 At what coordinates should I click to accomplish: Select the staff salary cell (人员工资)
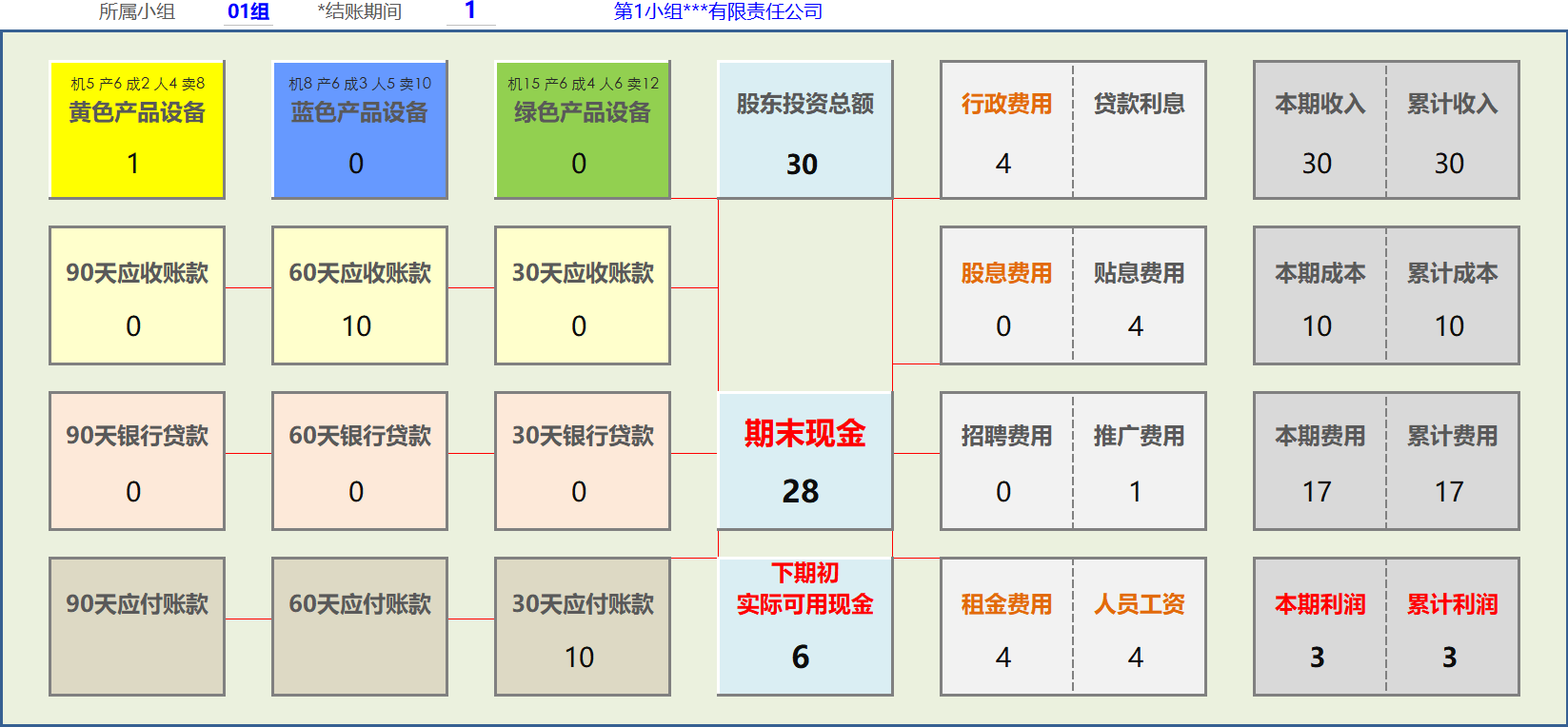click(1139, 626)
